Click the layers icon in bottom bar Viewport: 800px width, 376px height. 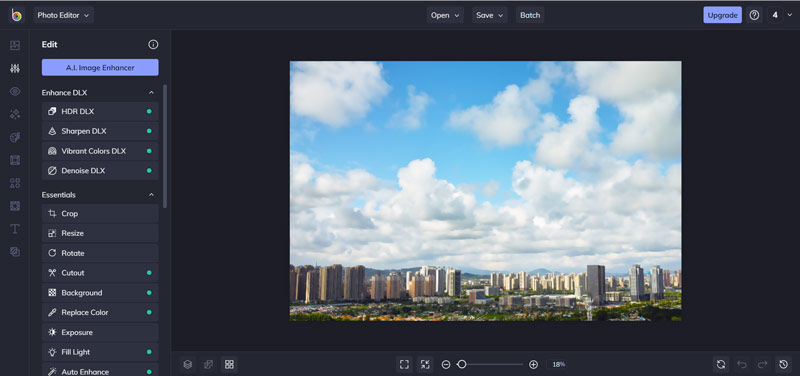tap(188, 364)
